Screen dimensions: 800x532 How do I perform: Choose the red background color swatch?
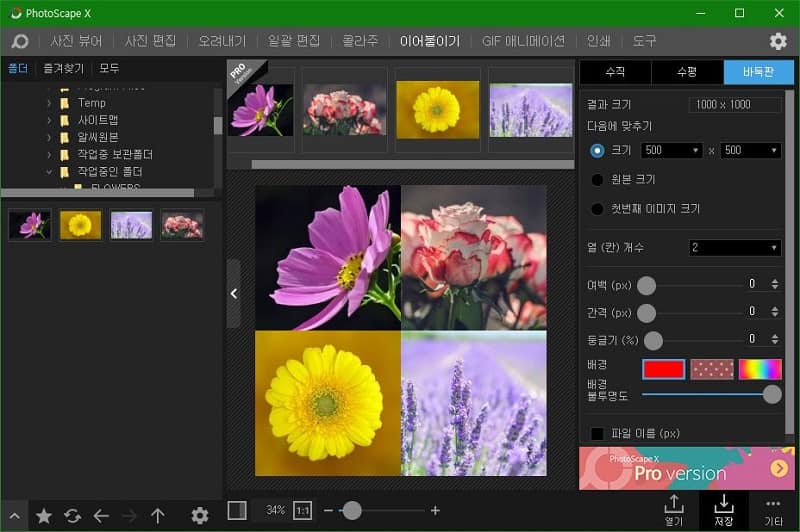663,369
